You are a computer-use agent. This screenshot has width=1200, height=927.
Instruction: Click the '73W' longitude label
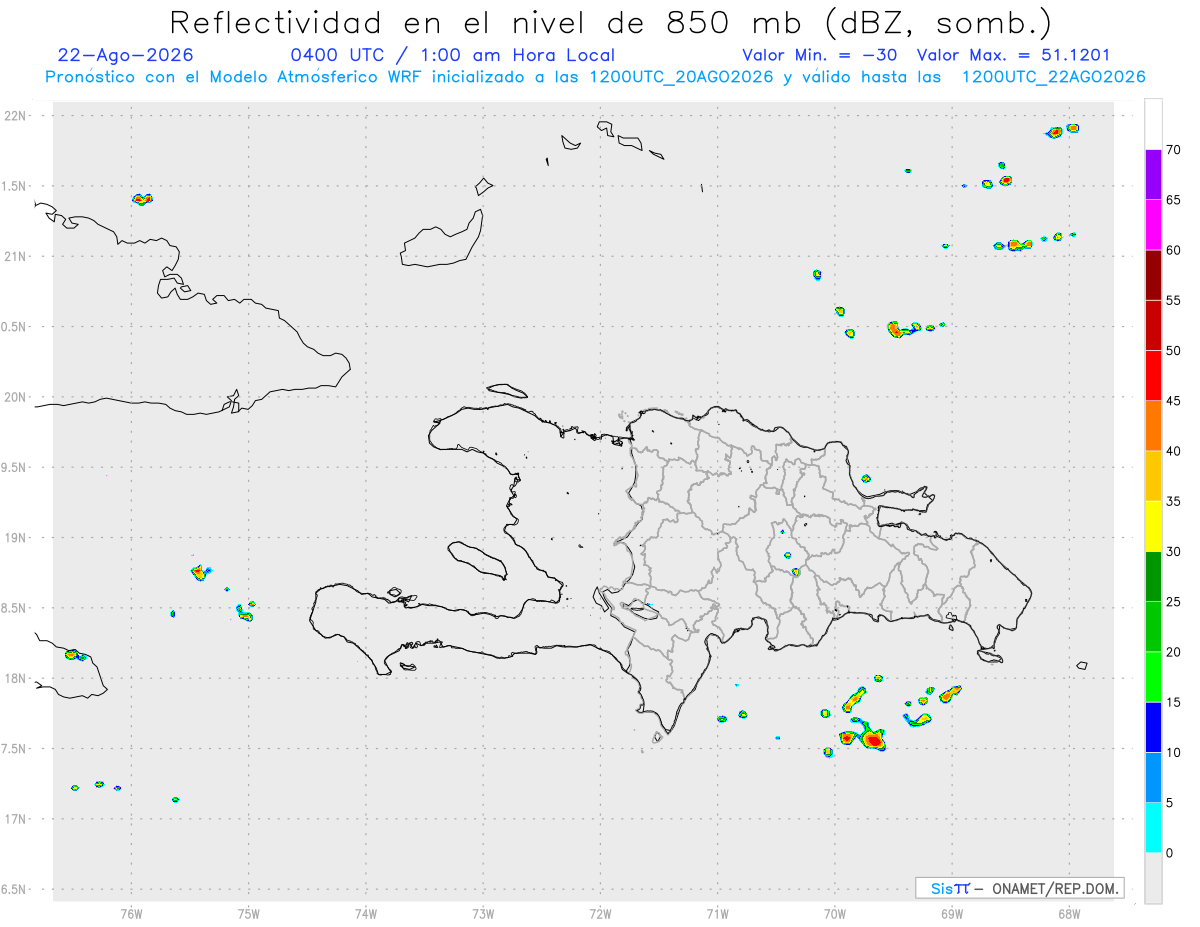pos(483,914)
